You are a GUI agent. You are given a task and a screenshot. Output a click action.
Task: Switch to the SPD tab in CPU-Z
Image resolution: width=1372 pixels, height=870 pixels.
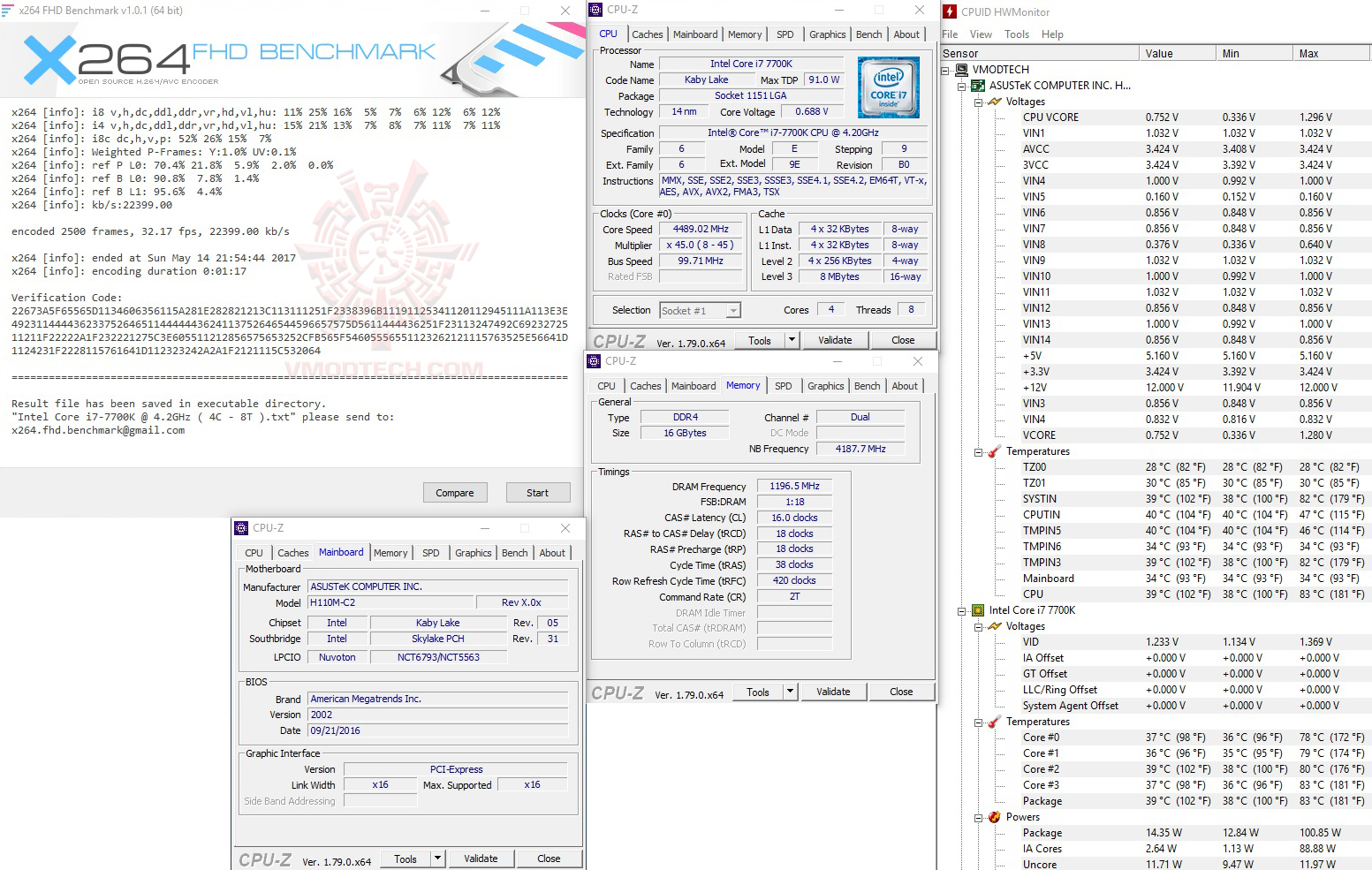coord(785,34)
